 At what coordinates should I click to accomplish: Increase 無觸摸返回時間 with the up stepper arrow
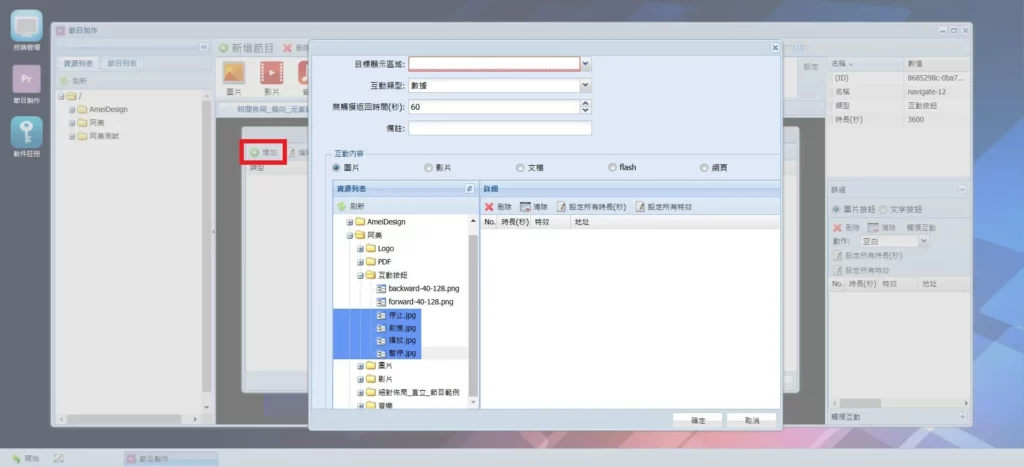(x=586, y=102)
